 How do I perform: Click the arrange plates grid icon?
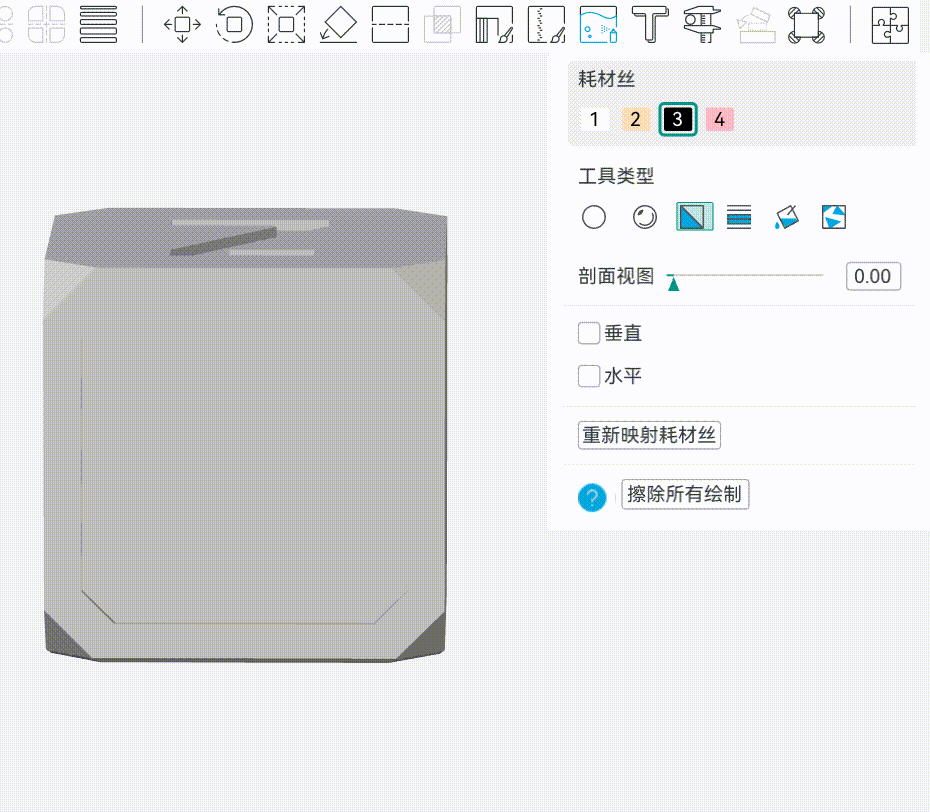46,24
